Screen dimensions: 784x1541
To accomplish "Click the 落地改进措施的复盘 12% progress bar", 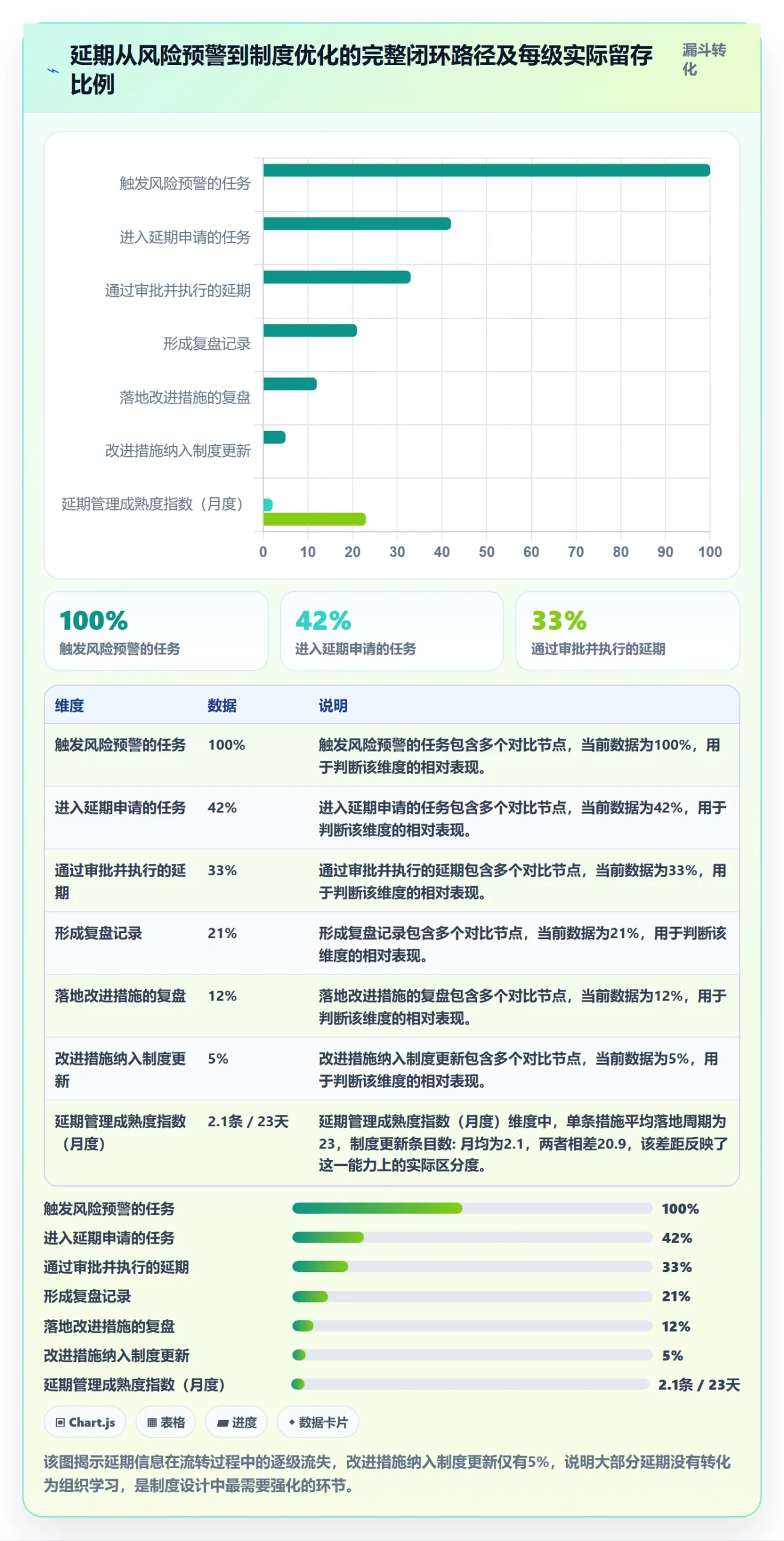I will 472,1326.
